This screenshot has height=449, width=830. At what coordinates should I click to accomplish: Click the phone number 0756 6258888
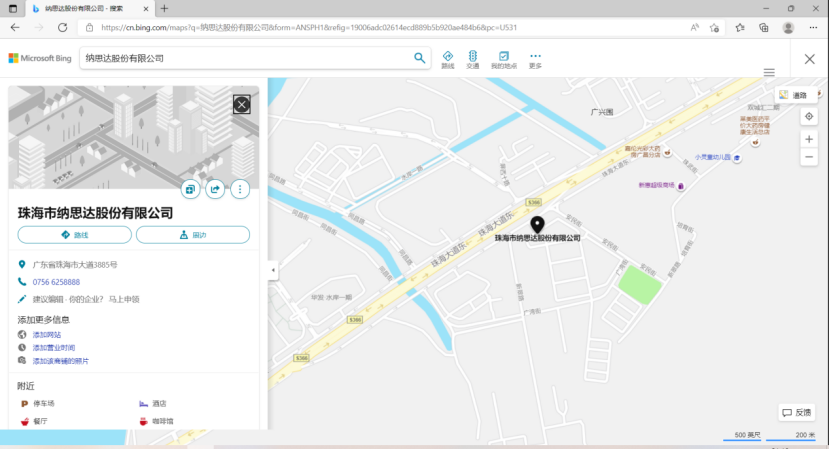click(56, 282)
